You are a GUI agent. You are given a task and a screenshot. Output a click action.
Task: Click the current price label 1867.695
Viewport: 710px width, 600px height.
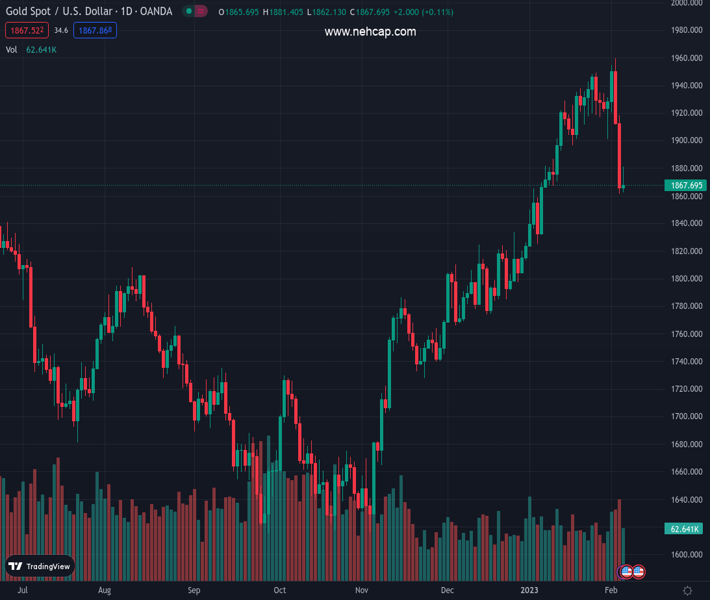(x=685, y=185)
